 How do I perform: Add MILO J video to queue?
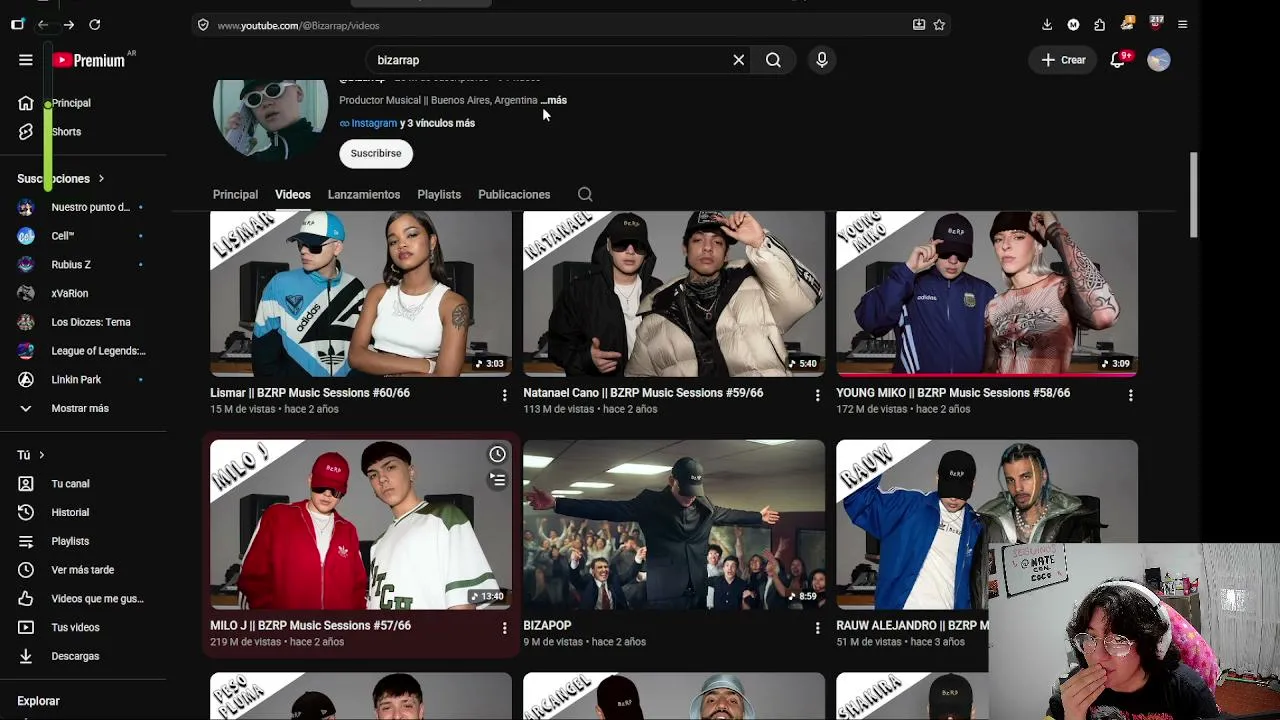(497, 480)
